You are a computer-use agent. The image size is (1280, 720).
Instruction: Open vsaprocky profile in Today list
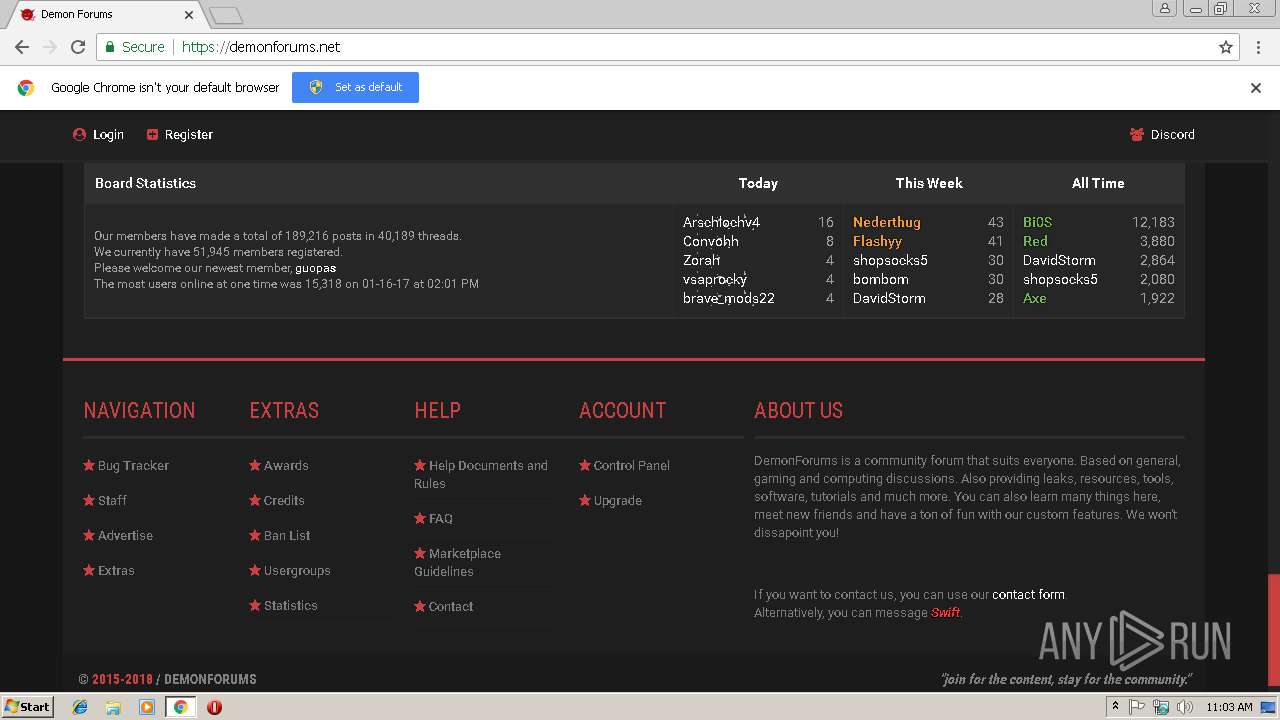[715, 279]
